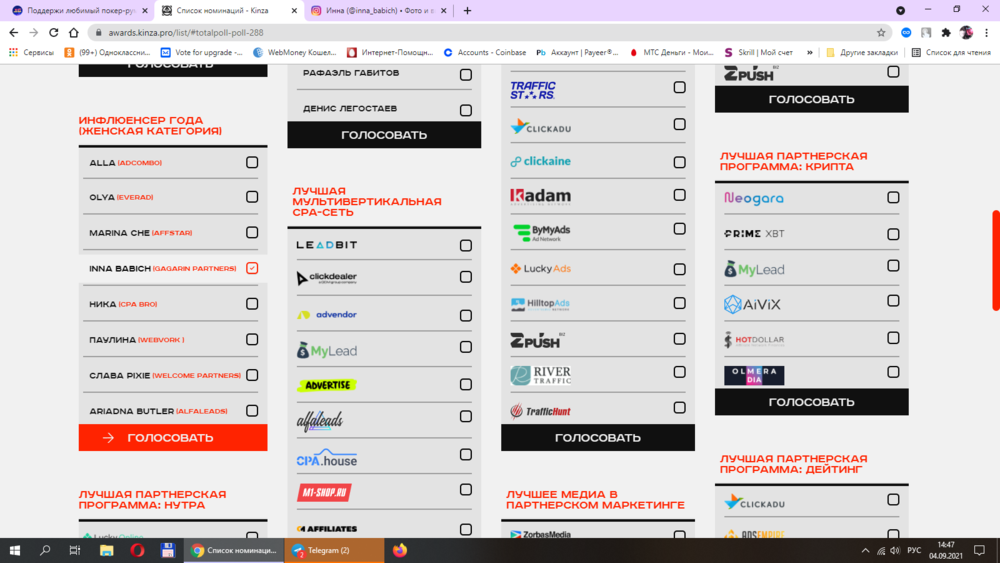Open the browser home page icon

[x=74, y=33]
